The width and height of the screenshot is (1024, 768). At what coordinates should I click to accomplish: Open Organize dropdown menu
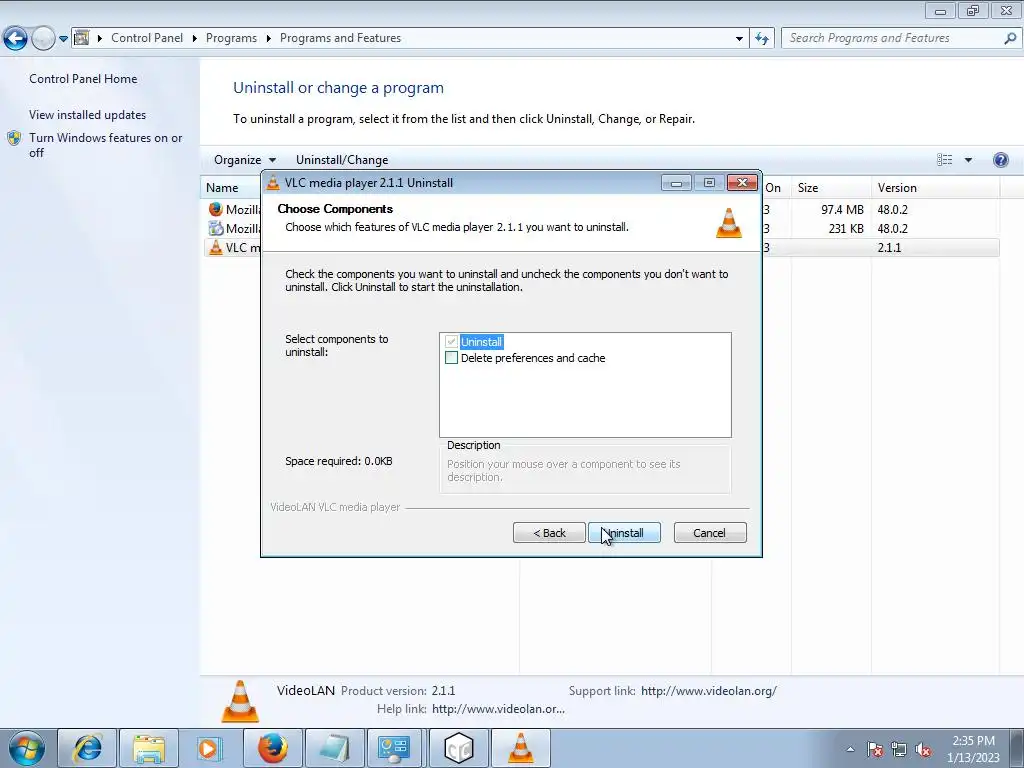coord(245,160)
